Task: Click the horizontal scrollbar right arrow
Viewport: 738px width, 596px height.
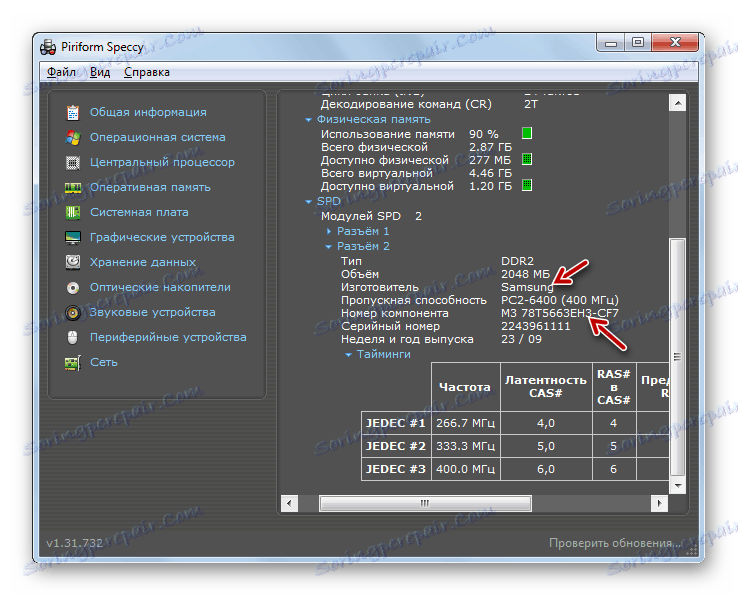Action: click(659, 503)
